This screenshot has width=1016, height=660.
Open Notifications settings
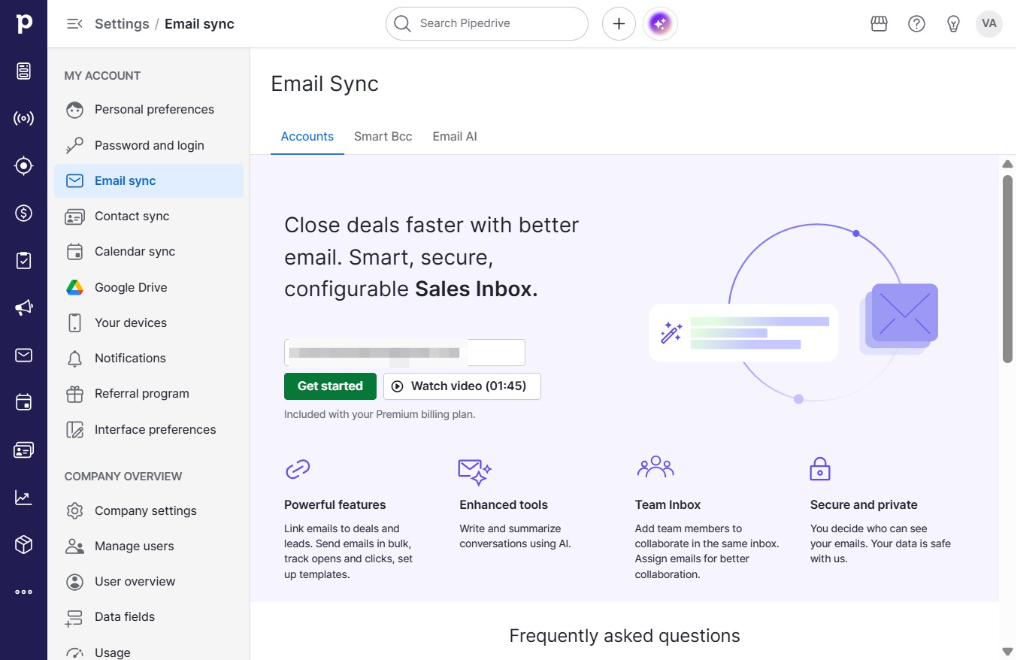[149, 358]
